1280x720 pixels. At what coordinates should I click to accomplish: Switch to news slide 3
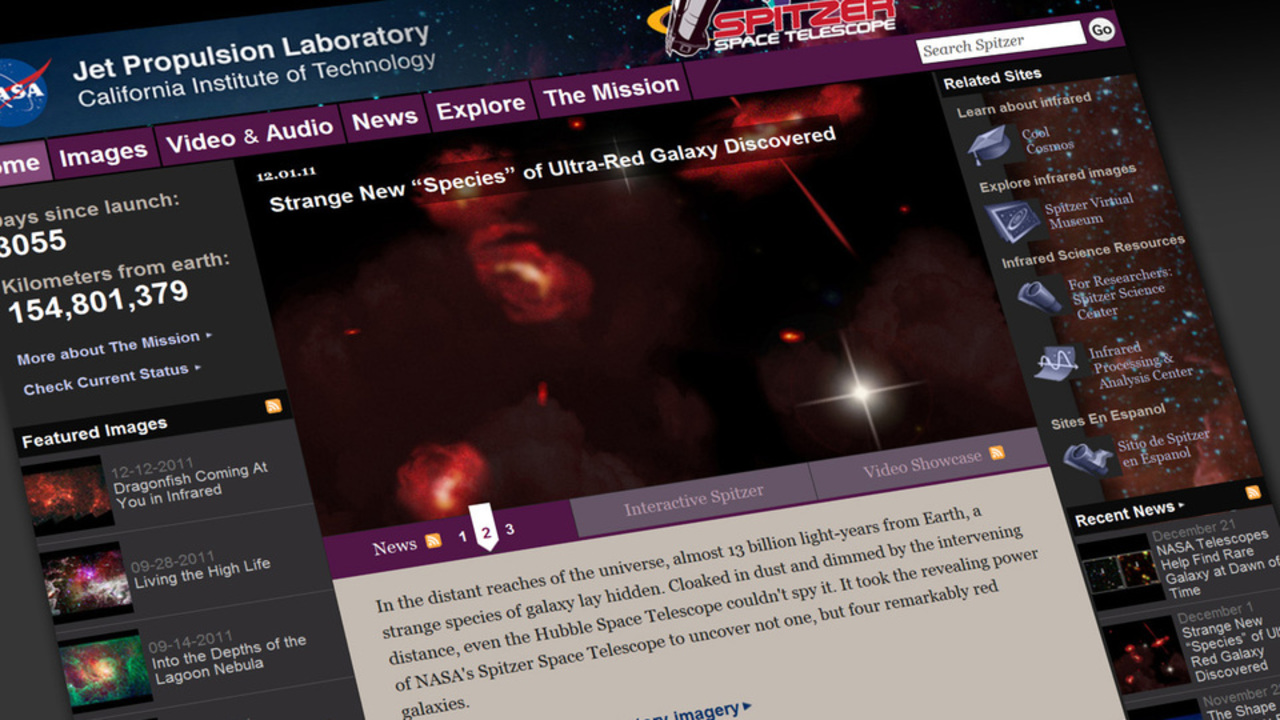[x=509, y=529]
